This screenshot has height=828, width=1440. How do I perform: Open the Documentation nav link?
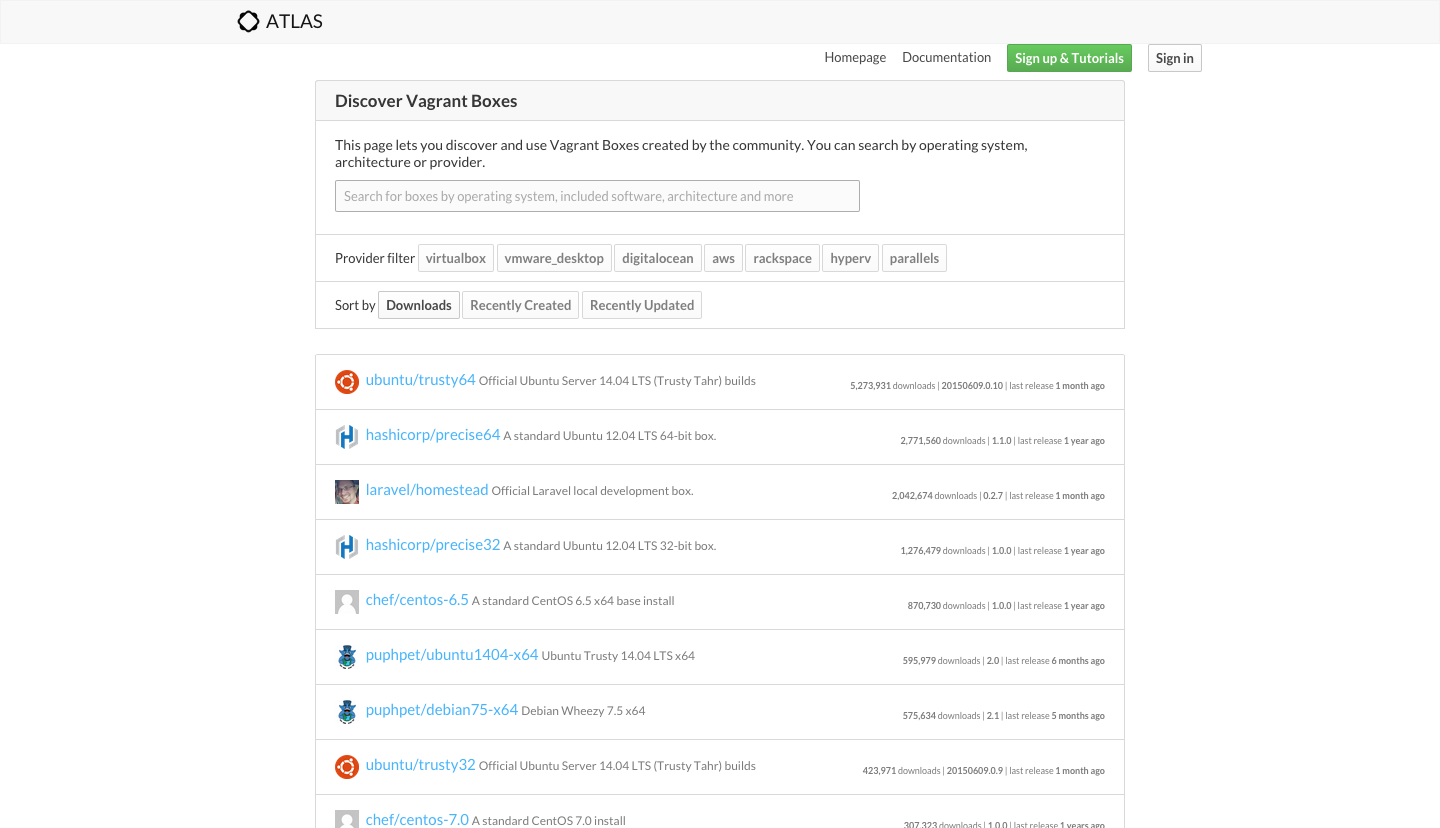(x=947, y=57)
